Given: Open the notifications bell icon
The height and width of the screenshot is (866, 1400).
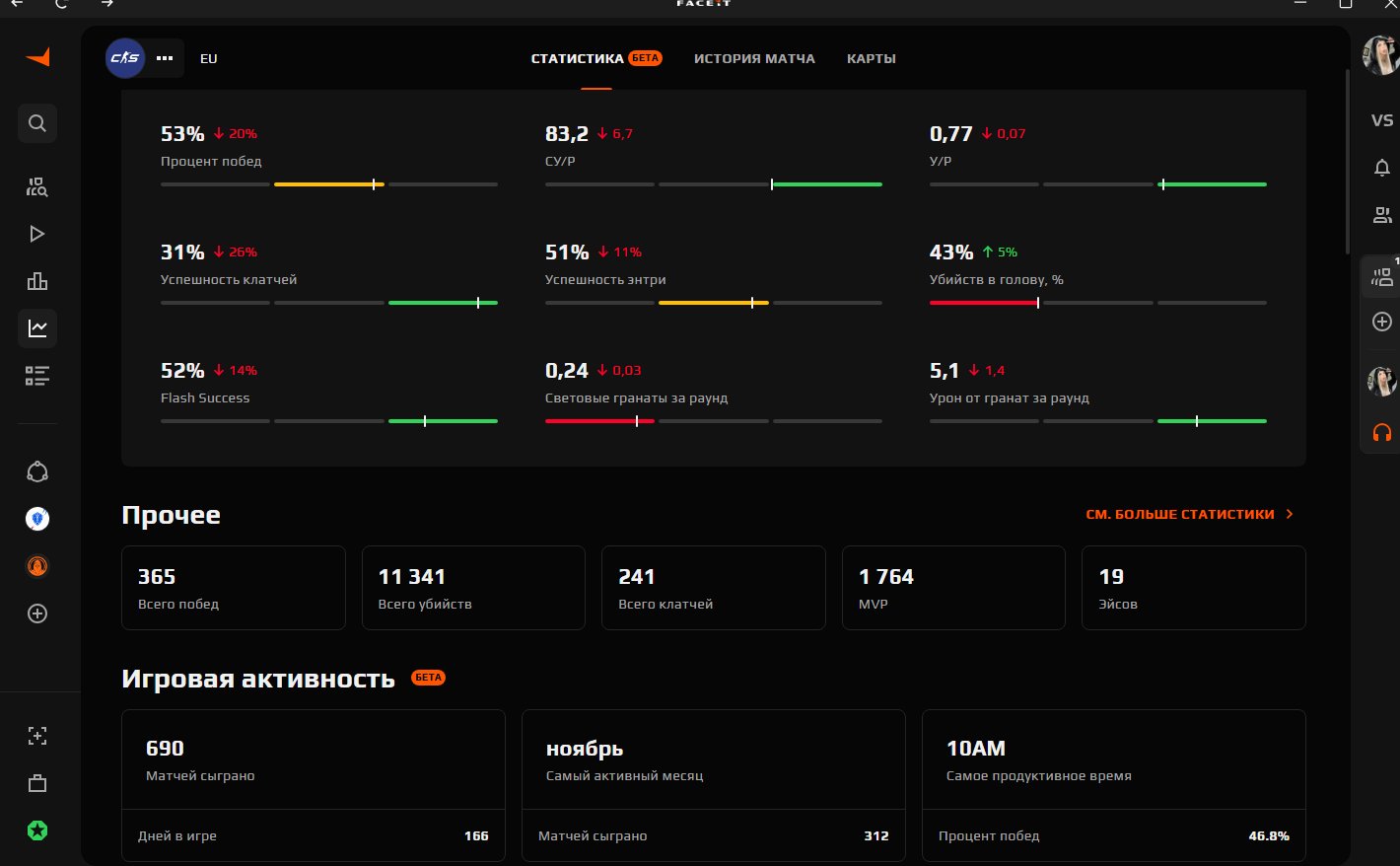Looking at the screenshot, I should (1382, 168).
